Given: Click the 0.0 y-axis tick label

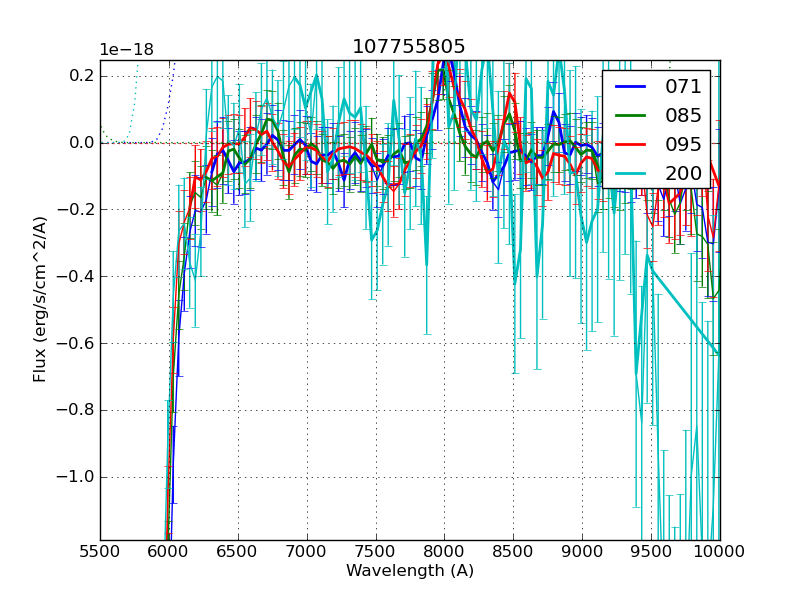Looking at the screenshot, I should pos(80,143).
